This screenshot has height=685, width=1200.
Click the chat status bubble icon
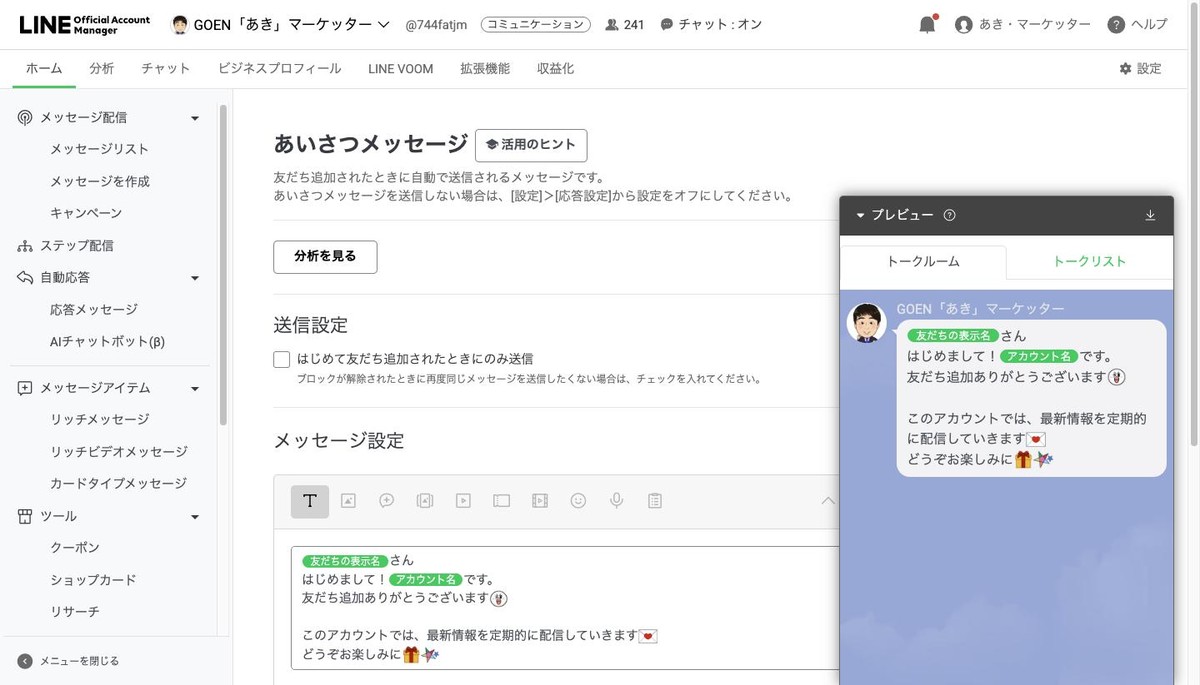[x=667, y=25]
